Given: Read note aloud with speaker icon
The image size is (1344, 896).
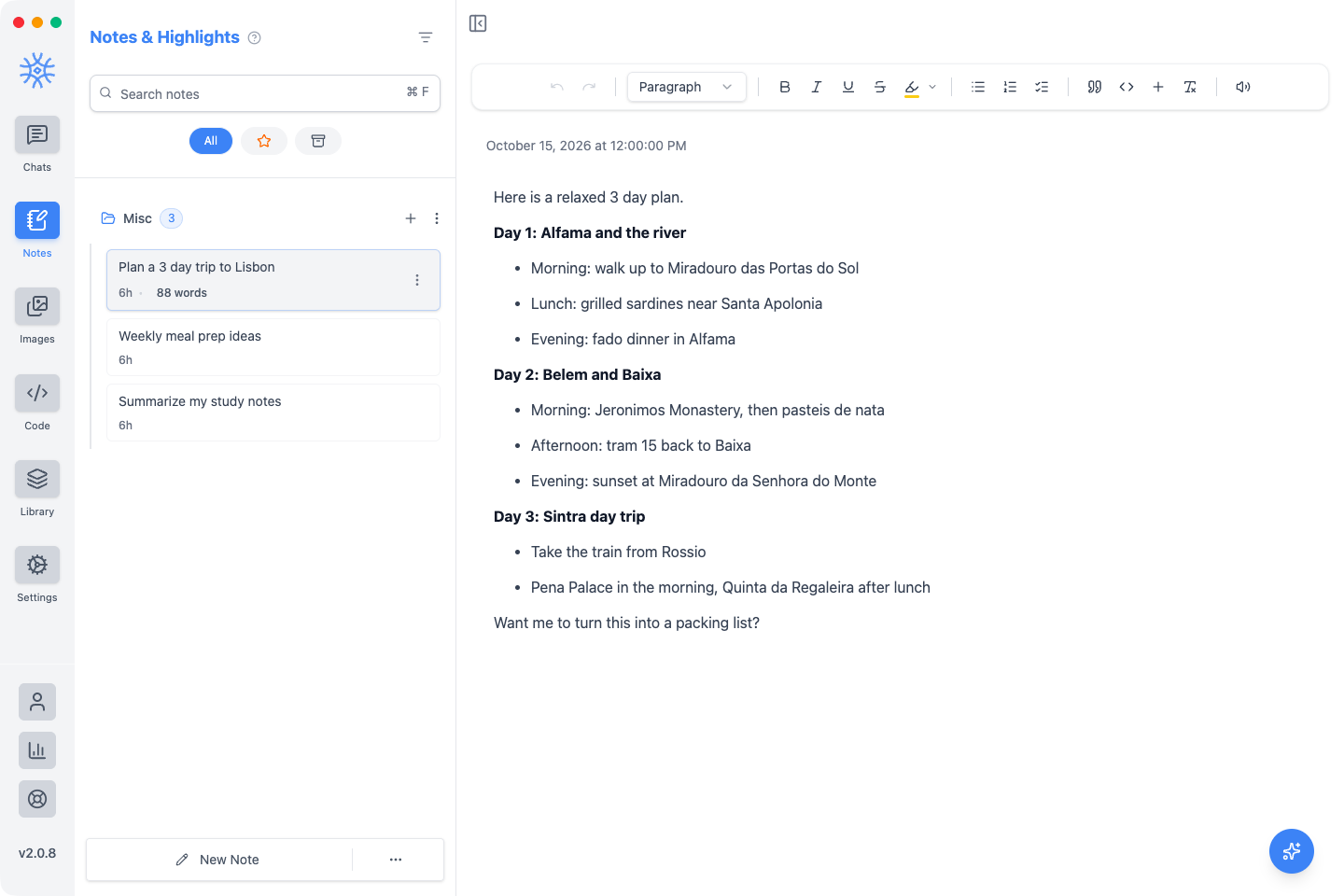Looking at the screenshot, I should tap(1243, 87).
